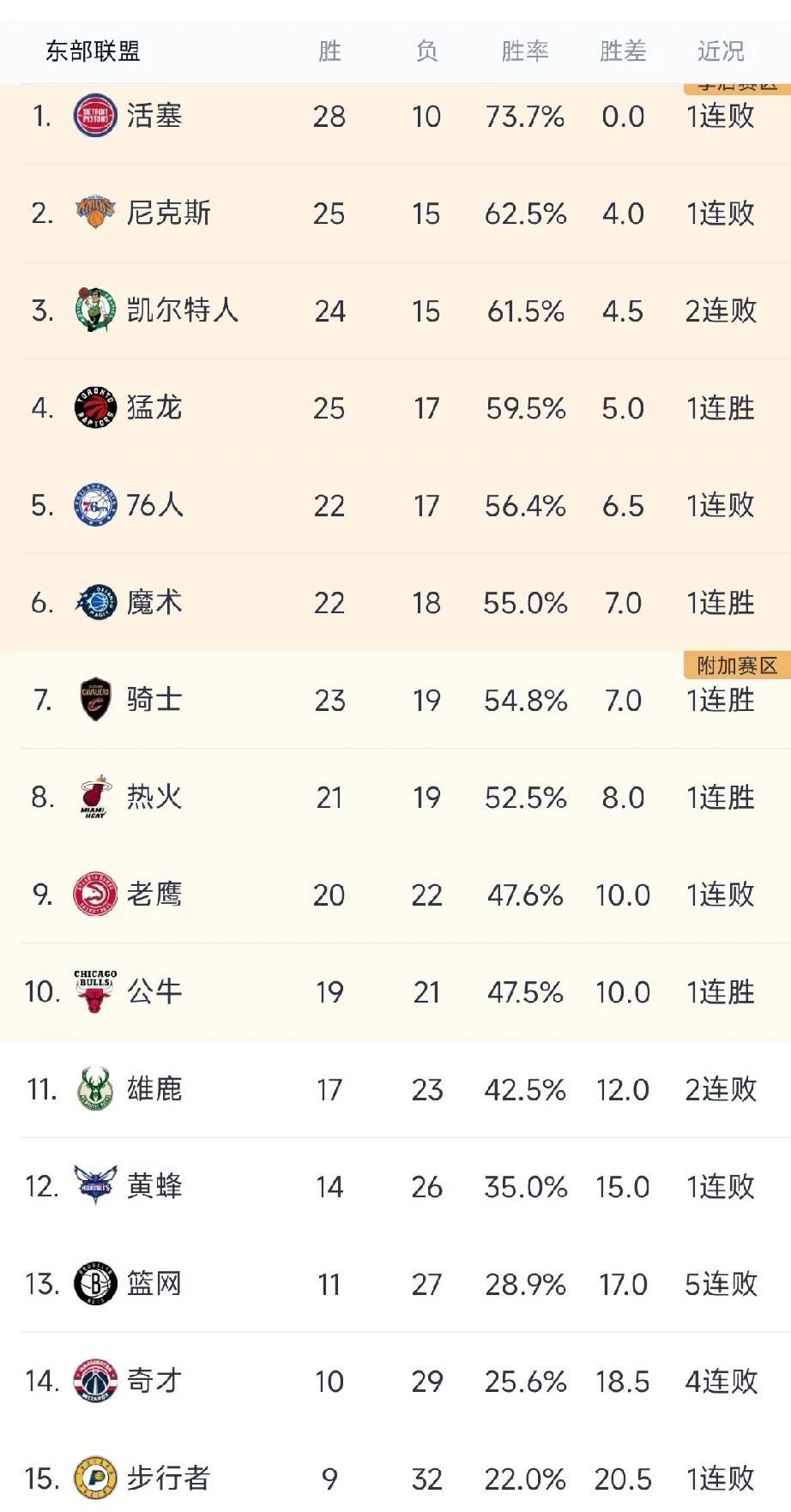Click the 近况 column header
791x1512 pixels.
click(x=719, y=51)
